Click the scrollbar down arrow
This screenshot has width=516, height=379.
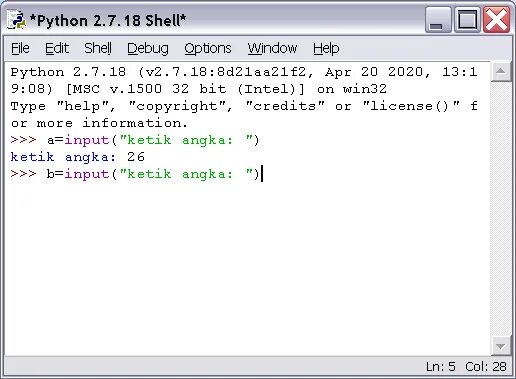click(501, 346)
